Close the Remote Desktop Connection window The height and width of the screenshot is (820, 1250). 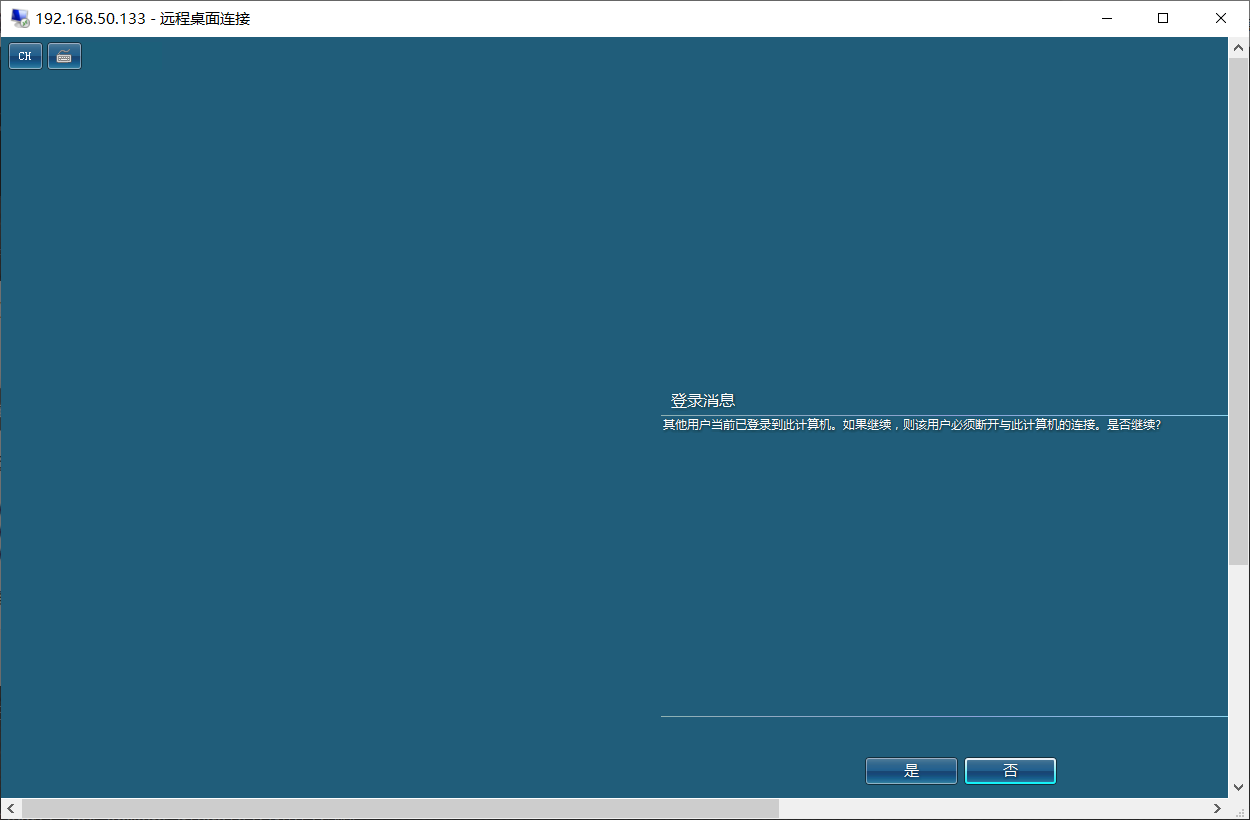click(x=1221, y=18)
